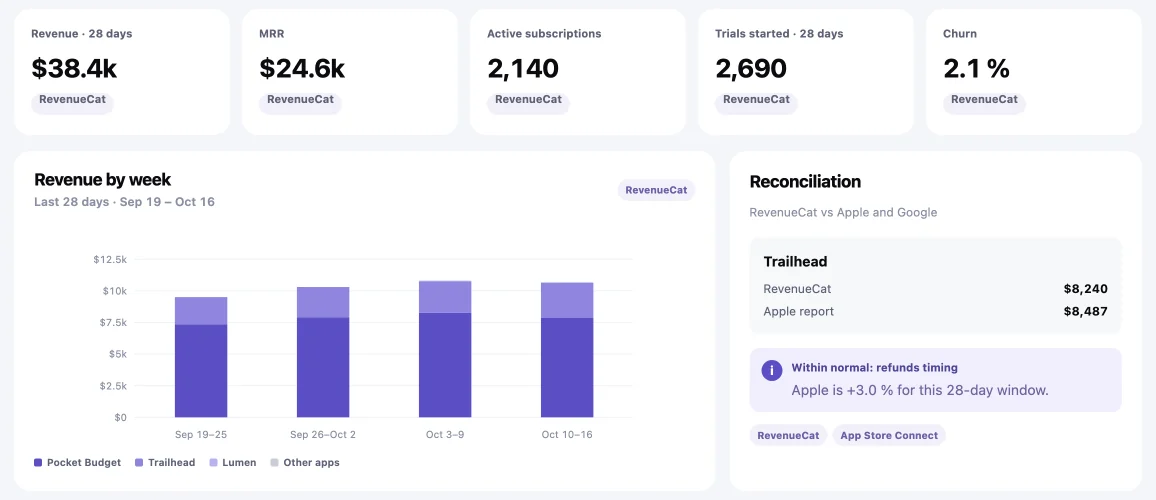
Task: Click the Trials started · 28 days card title
Action: [x=779, y=33]
